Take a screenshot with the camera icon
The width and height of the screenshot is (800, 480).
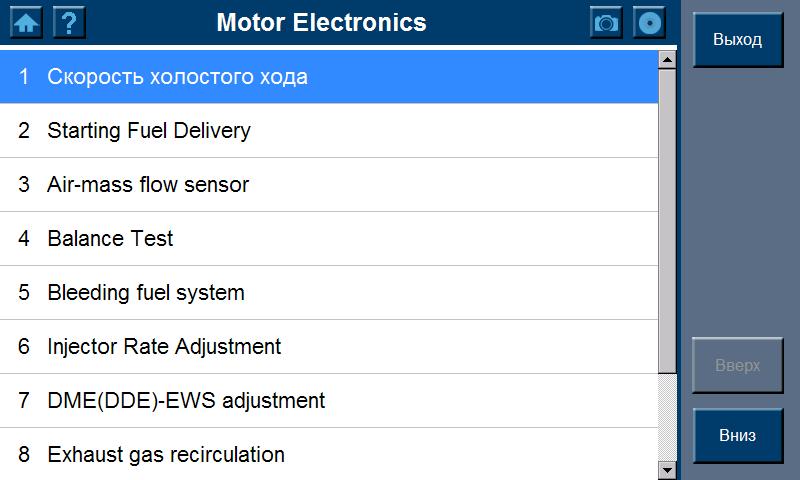tap(606, 22)
